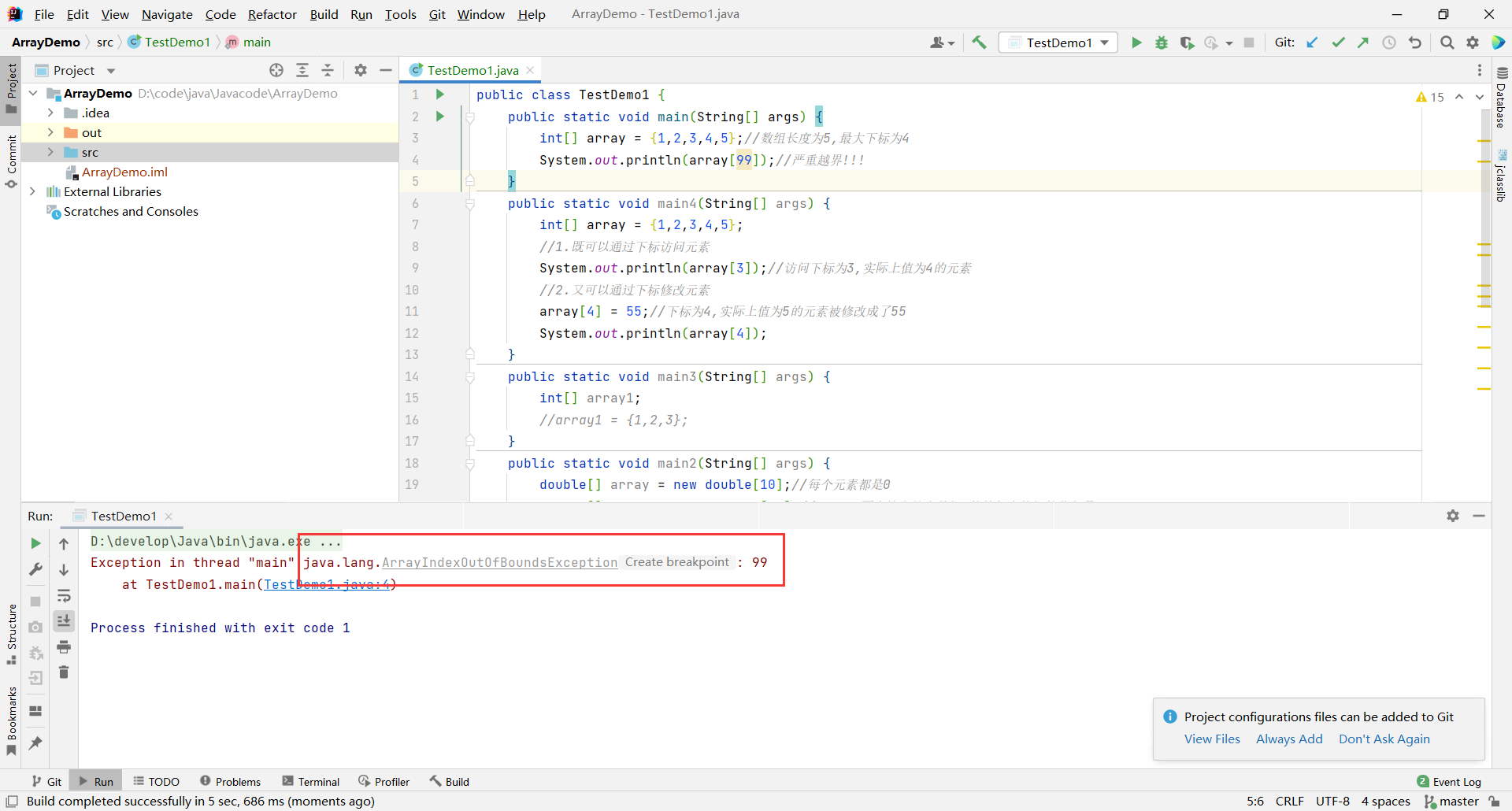
Task: Toggle the Structure tool window
Action: click(11, 634)
